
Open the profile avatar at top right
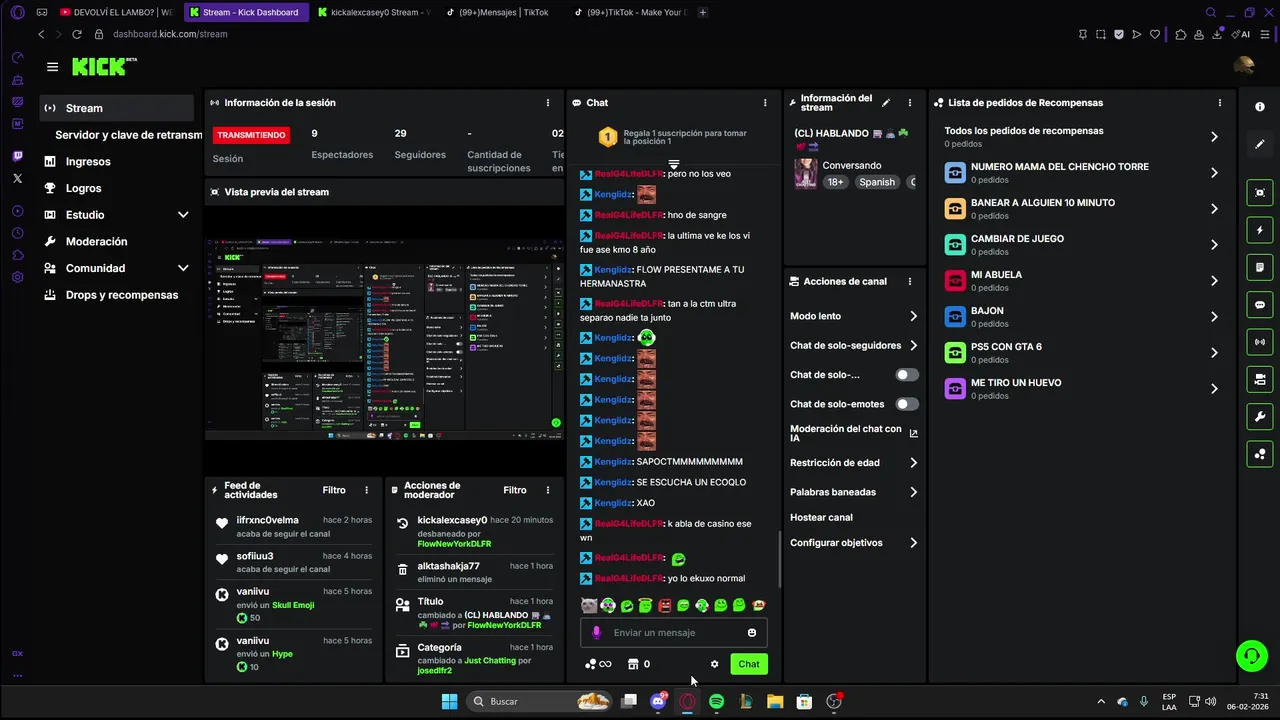pos(1244,66)
